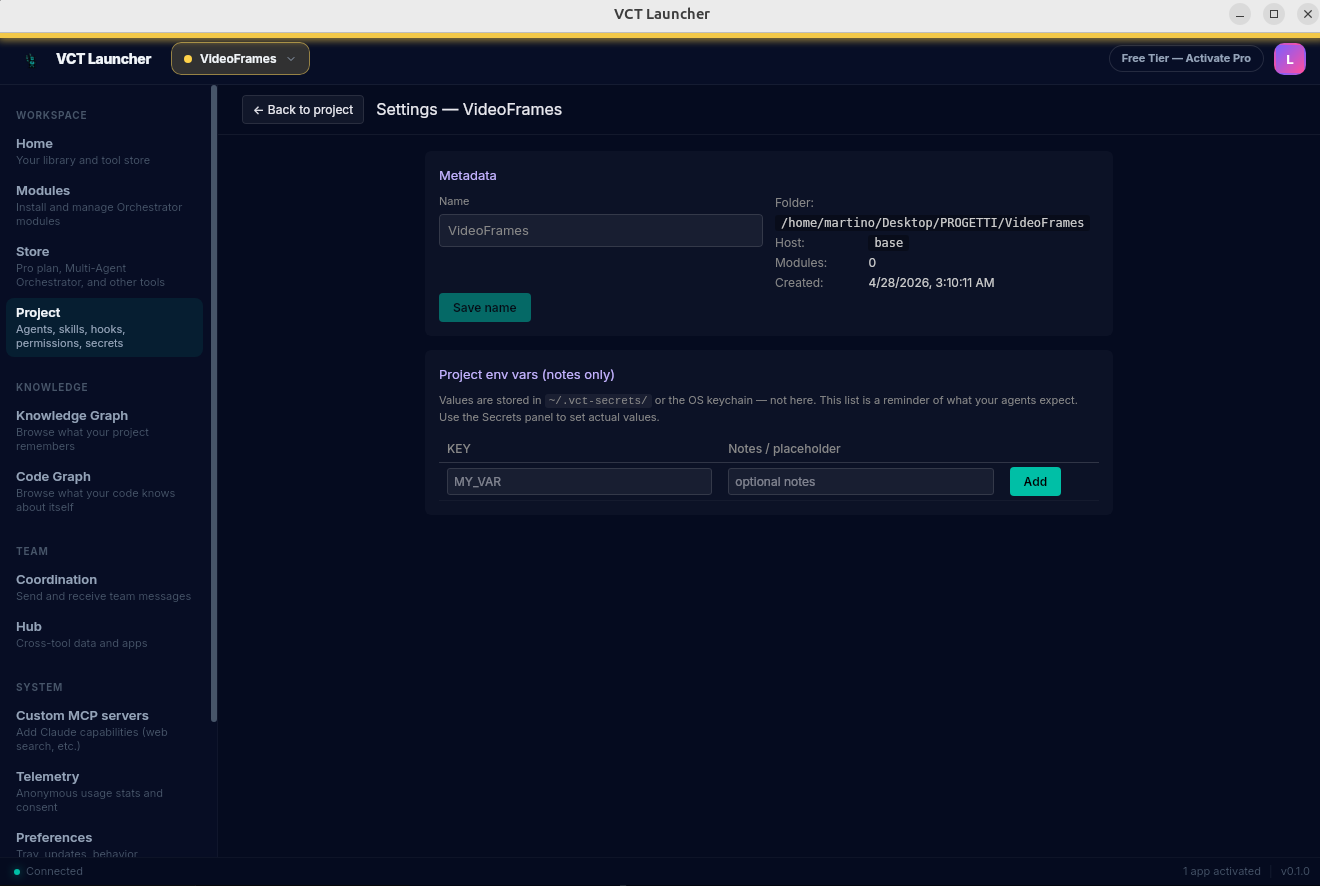Click the Created date 4/28/2026, 3:10:11 AM
Image resolution: width=1320 pixels, height=886 pixels.
pyautogui.click(x=931, y=283)
